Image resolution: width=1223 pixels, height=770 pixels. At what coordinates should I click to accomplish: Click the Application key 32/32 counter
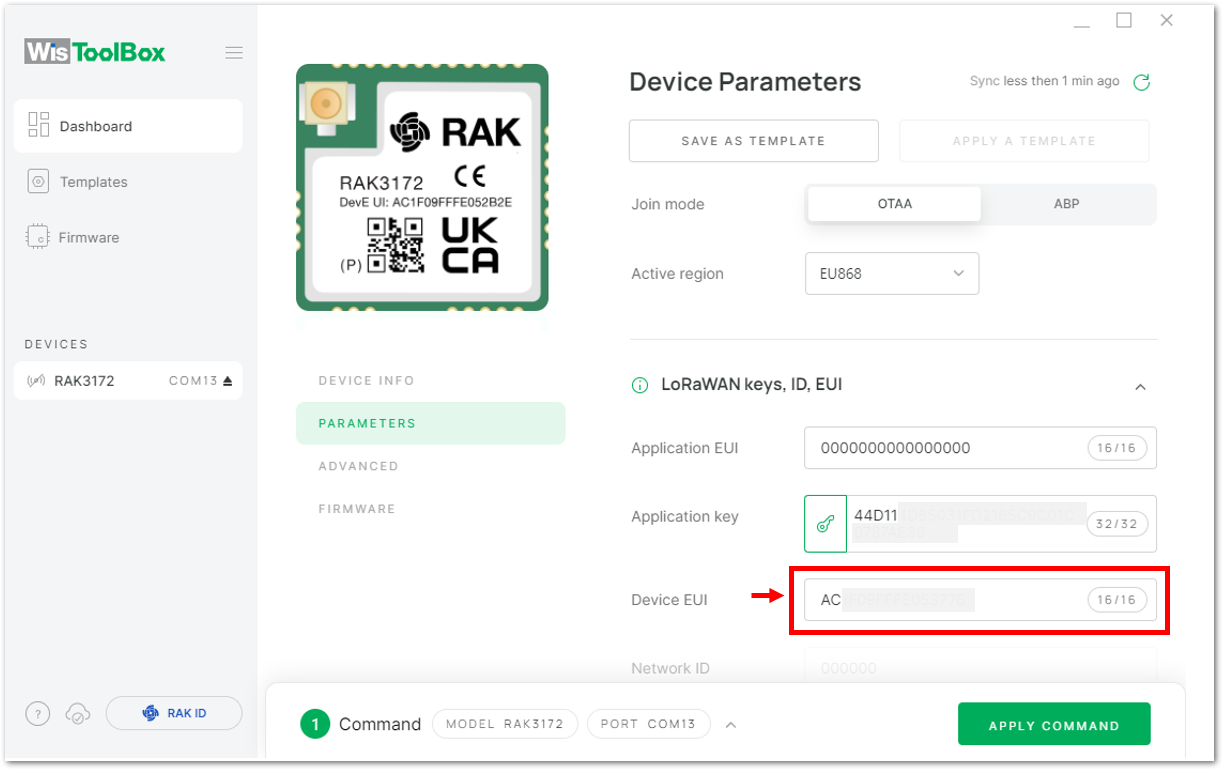(x=1117, y=523)
